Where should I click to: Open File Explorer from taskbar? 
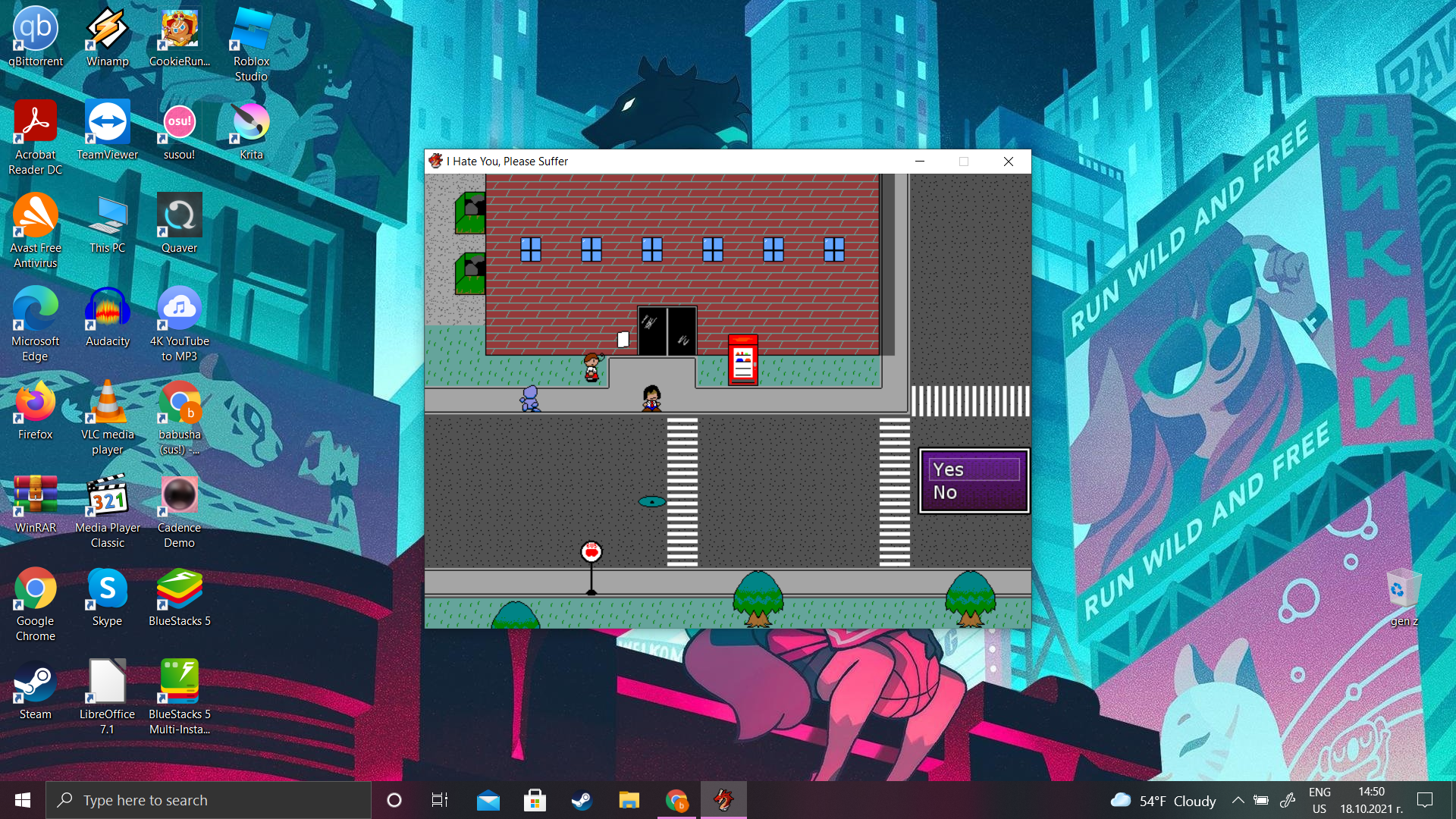point(629,800)
